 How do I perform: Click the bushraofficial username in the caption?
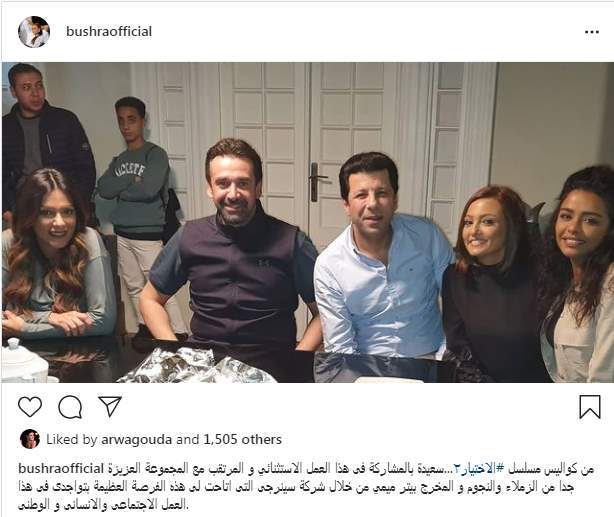61,468
